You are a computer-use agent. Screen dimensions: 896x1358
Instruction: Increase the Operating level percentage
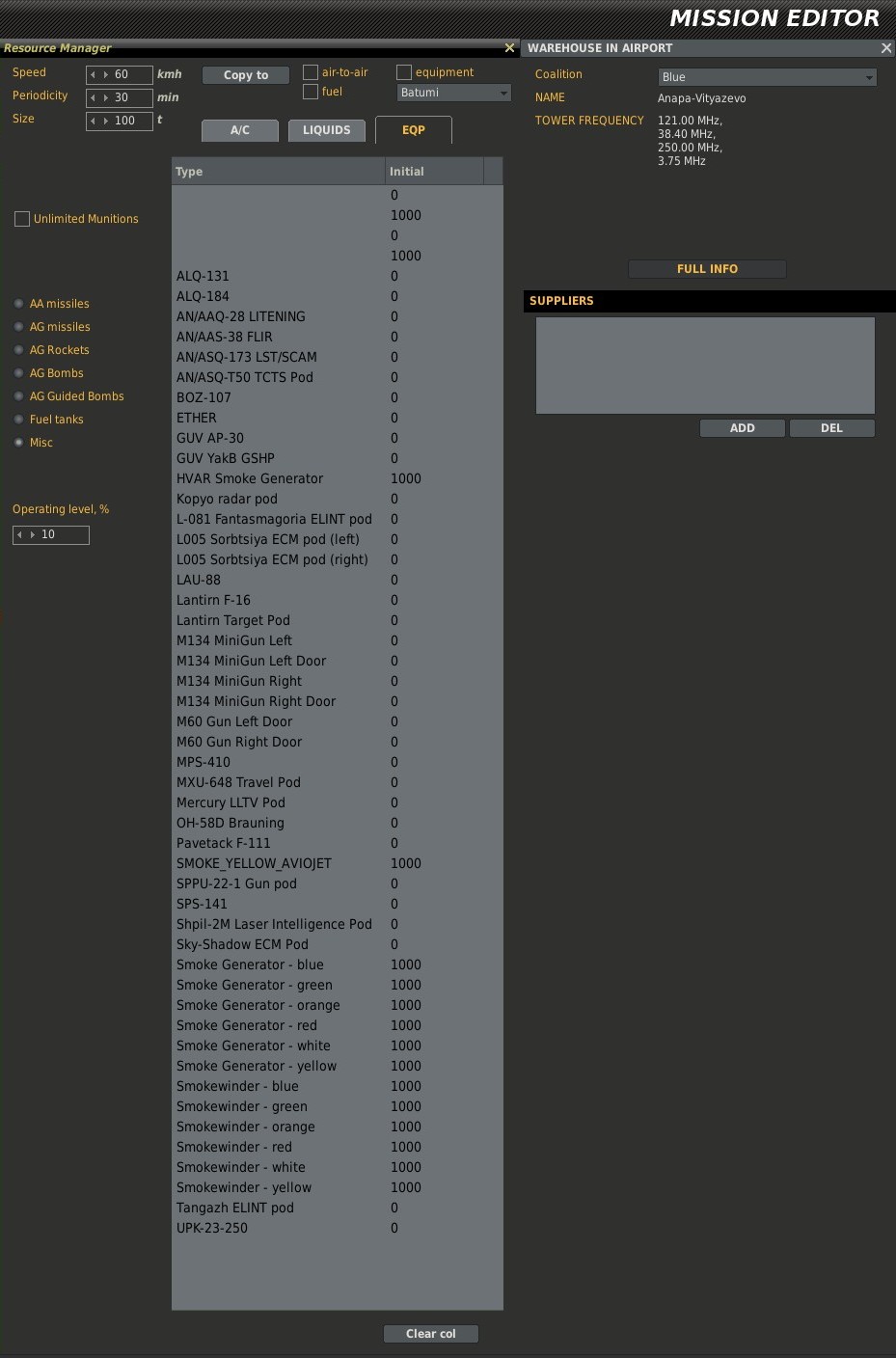point(32,534)
